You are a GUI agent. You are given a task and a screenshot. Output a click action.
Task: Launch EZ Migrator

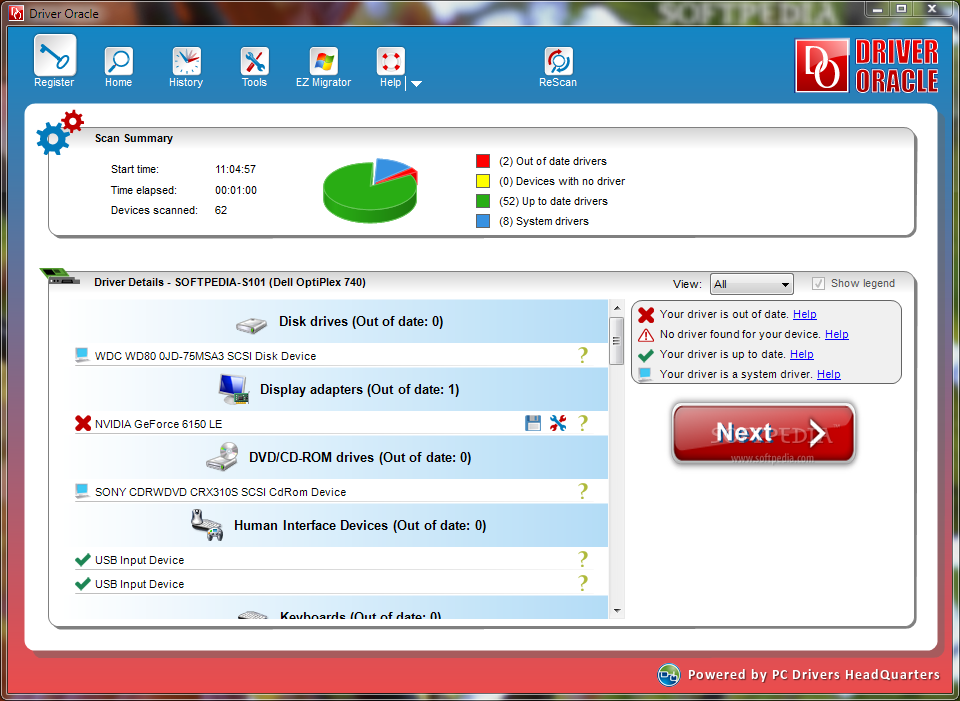point(323,67)
